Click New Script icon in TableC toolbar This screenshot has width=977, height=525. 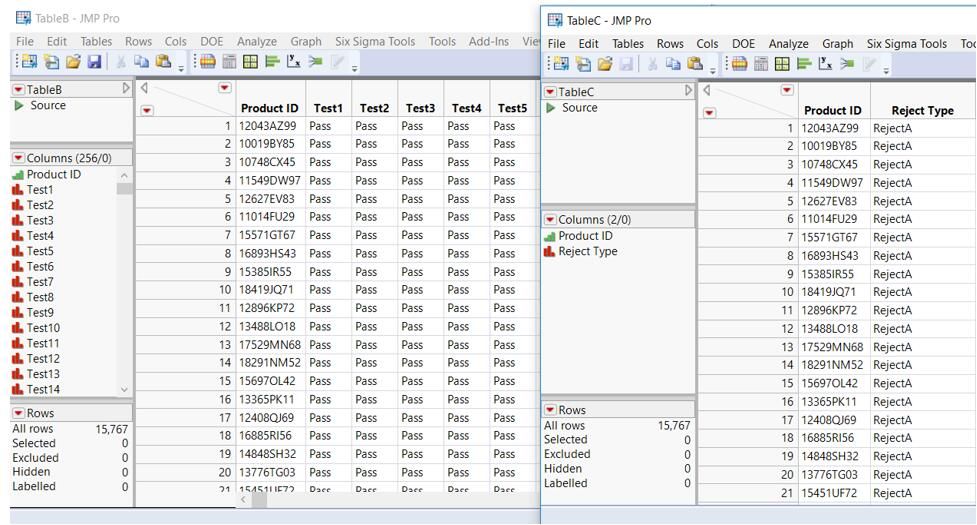583,64
